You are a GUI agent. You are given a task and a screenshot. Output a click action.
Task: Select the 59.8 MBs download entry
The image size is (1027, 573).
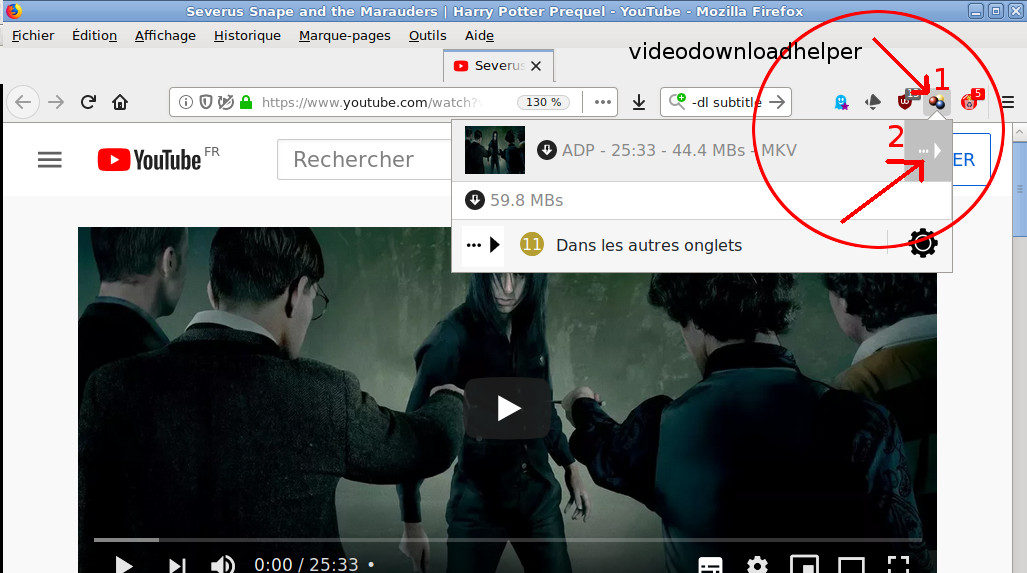[701, 200]
